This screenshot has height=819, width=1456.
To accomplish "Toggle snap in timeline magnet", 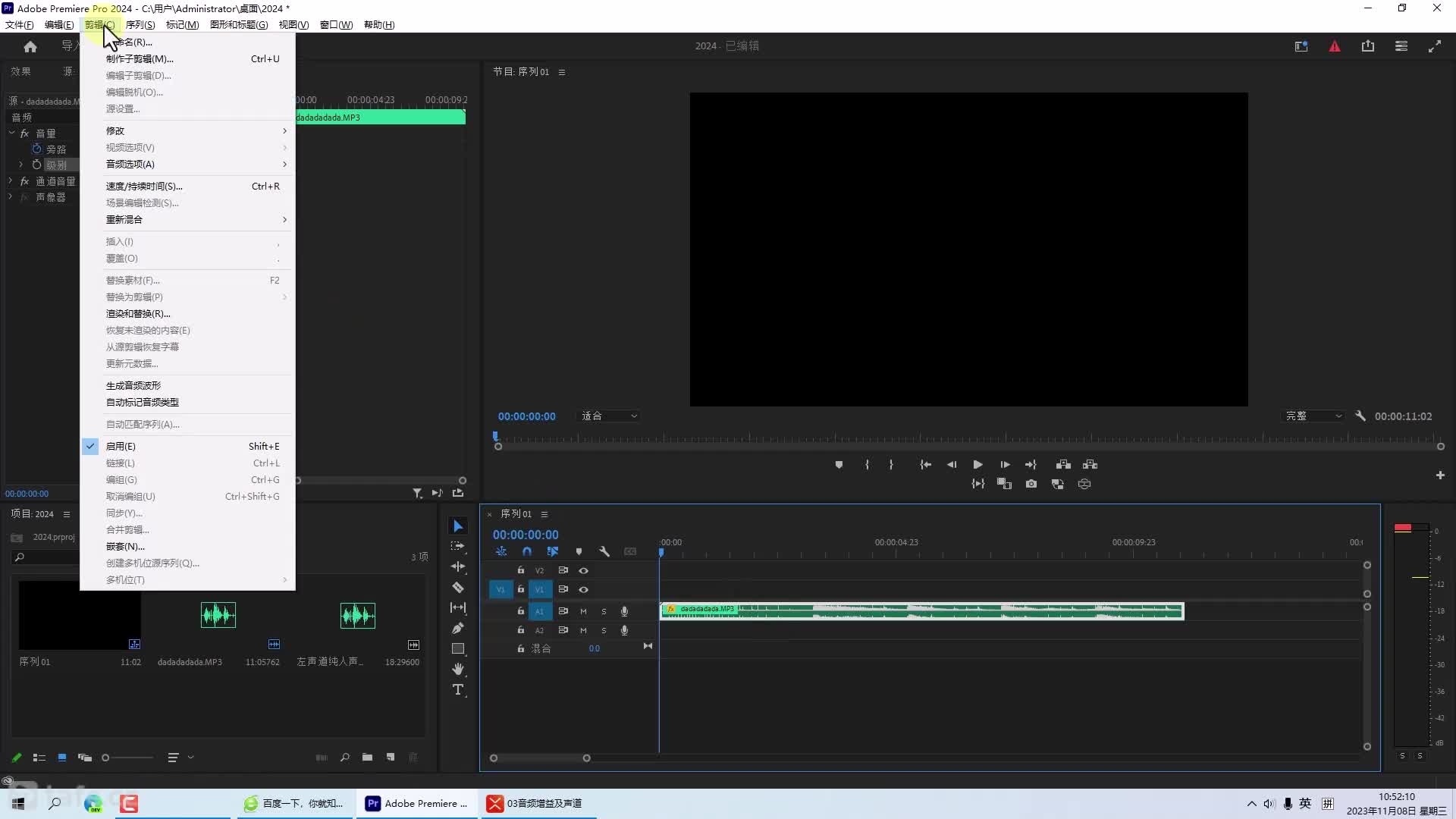I will [527, 552].
